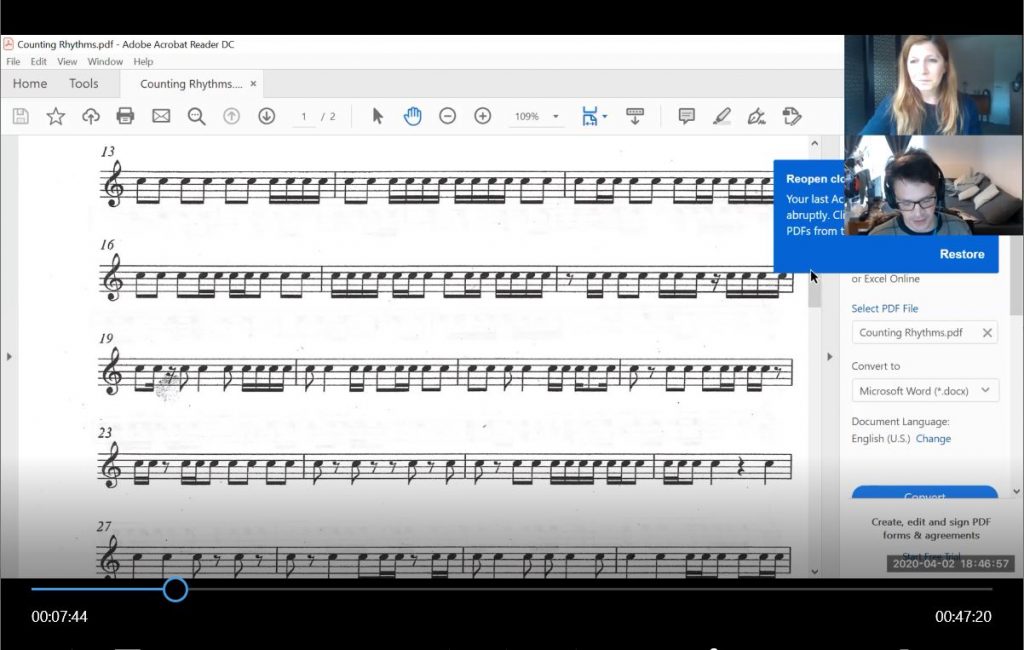Select the highlighter pen tool
Viewport: 1024px width, 650px height.
point(722,116)
